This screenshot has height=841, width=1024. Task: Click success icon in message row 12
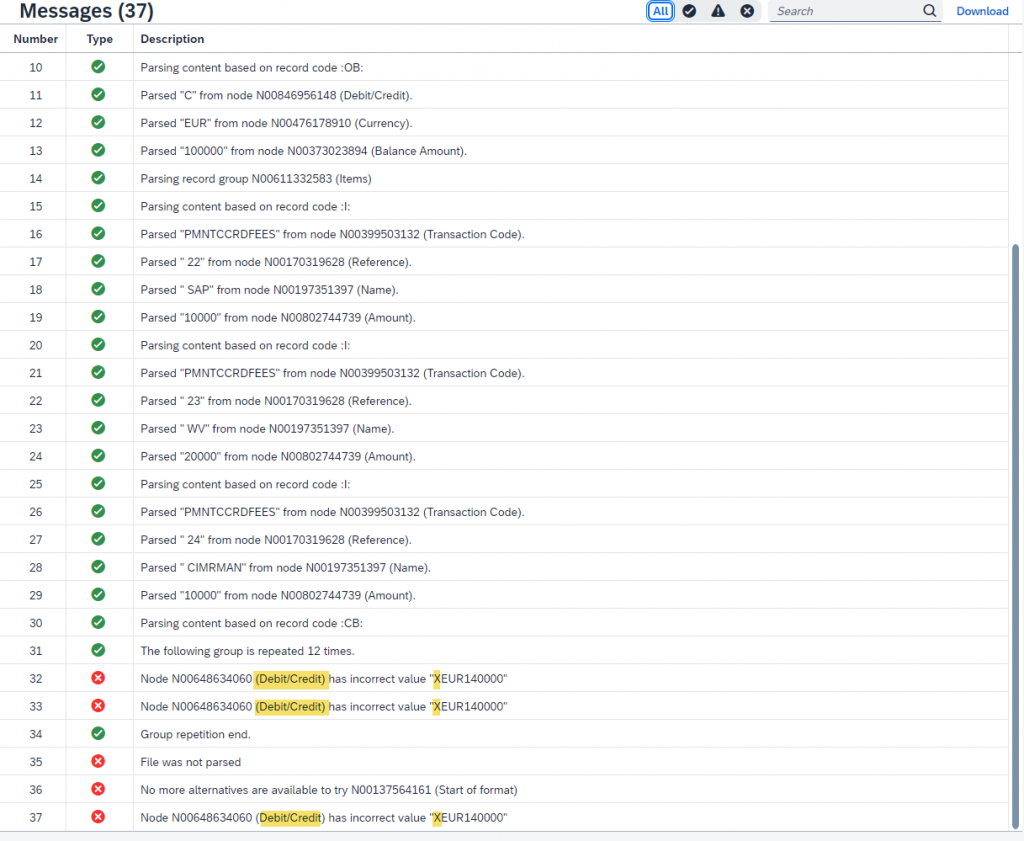(x=98, y=122)
